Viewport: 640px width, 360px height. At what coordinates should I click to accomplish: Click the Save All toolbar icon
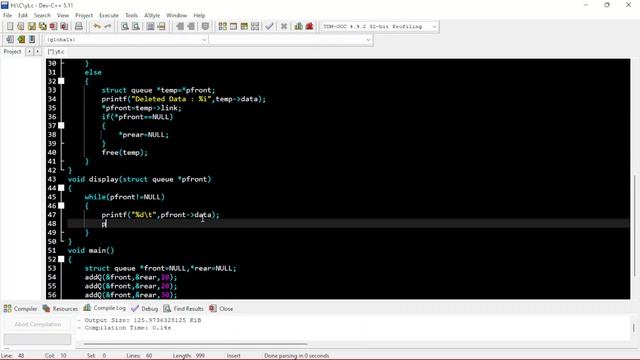[42, 27]
